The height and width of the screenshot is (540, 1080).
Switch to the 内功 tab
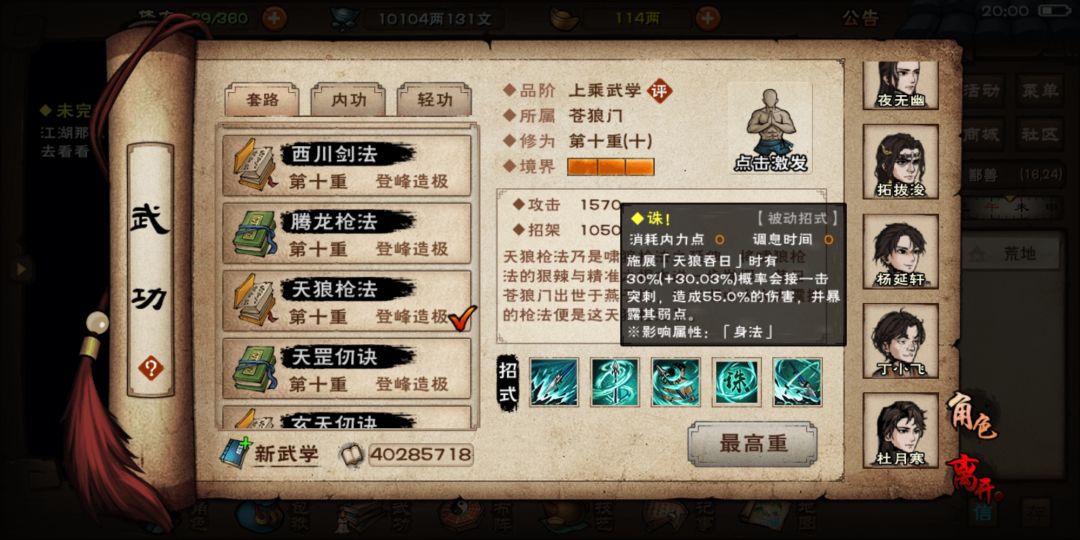pyautogui.click(x=348, y=100)
